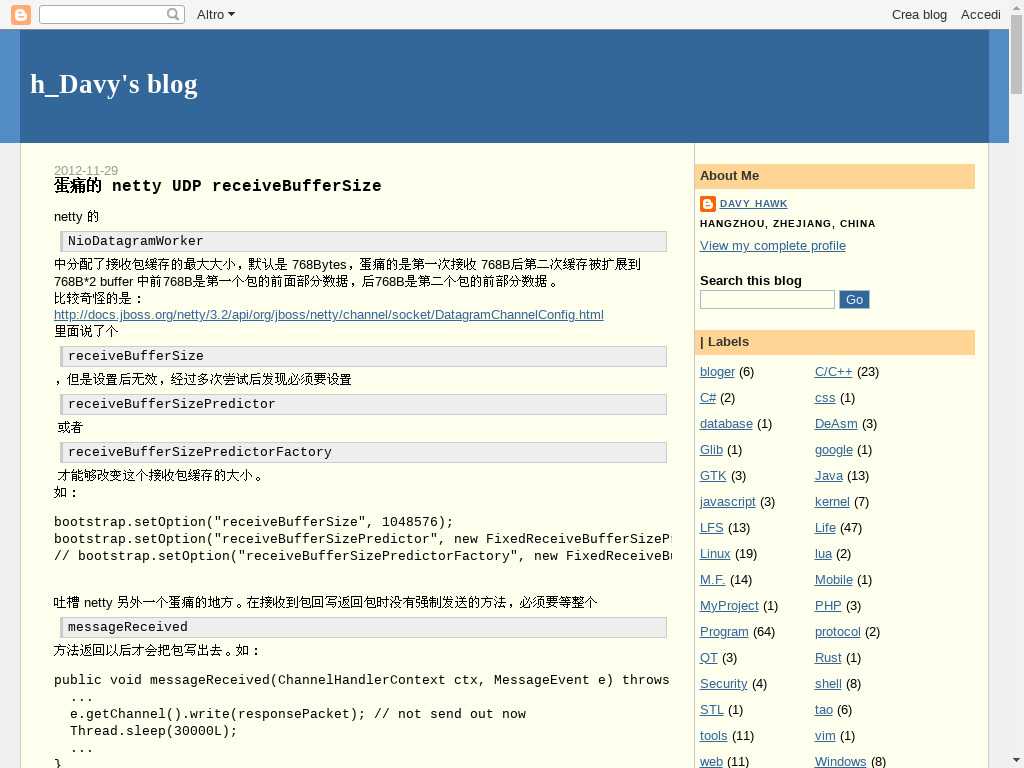Open the google label
Screen dimensions: 1024x768
[833, 450]
